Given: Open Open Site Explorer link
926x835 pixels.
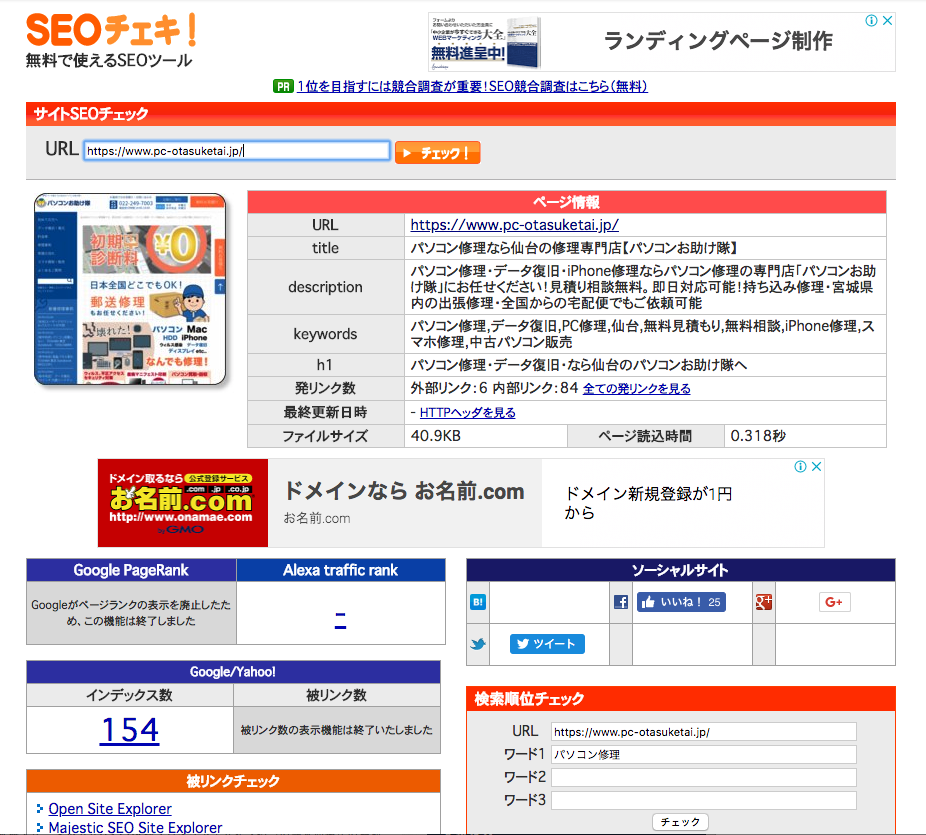Looking at the screenshot, I should [110, 808].
